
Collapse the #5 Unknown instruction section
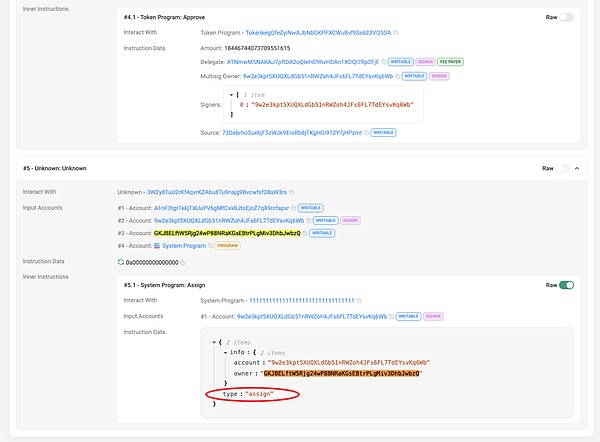coord(577,169)
